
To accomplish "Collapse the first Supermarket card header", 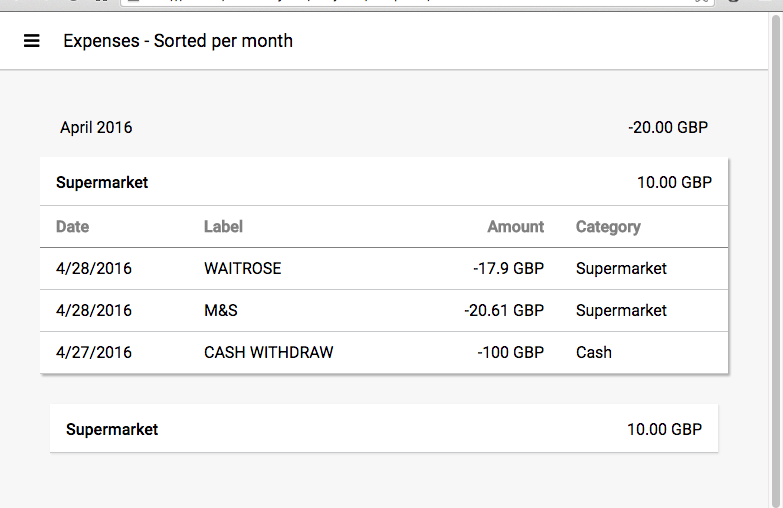I will pos(384,182).
